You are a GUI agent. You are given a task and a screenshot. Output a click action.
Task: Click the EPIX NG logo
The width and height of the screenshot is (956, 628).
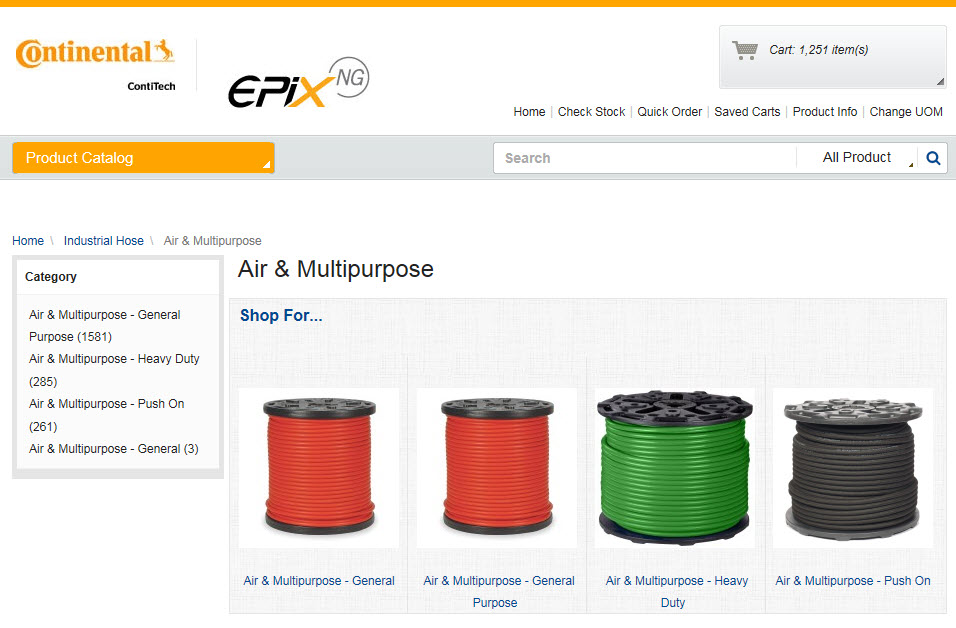pos(298,82)
